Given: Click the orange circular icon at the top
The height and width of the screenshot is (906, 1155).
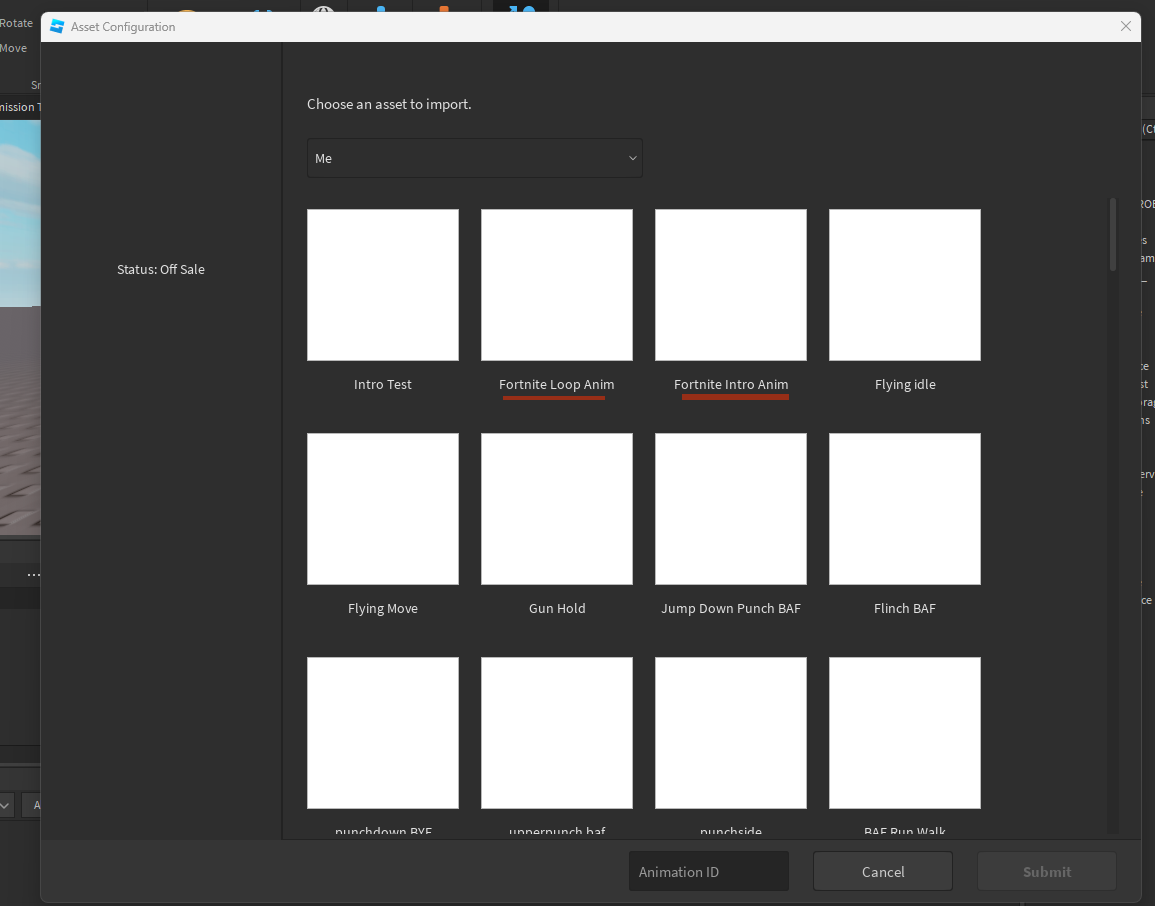Looking at the screenshot, I should (186, 10).
